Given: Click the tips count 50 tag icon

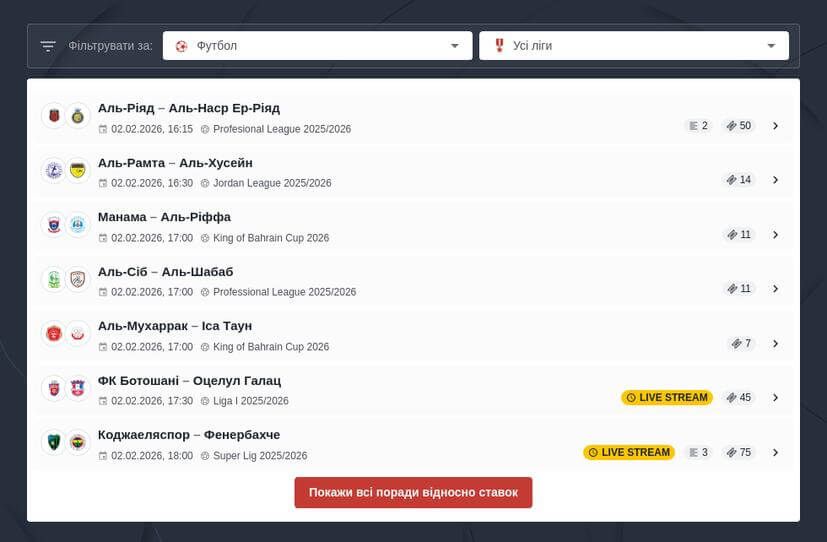Looking at the screenshot, I should [732, 126].
